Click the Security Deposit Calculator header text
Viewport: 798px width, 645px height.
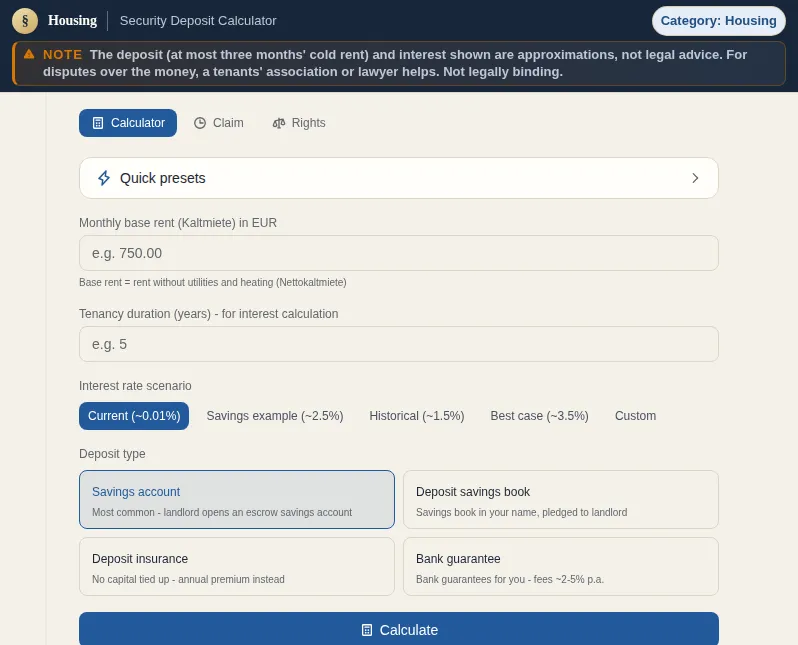pyautogui.click(x=198, y=21)
